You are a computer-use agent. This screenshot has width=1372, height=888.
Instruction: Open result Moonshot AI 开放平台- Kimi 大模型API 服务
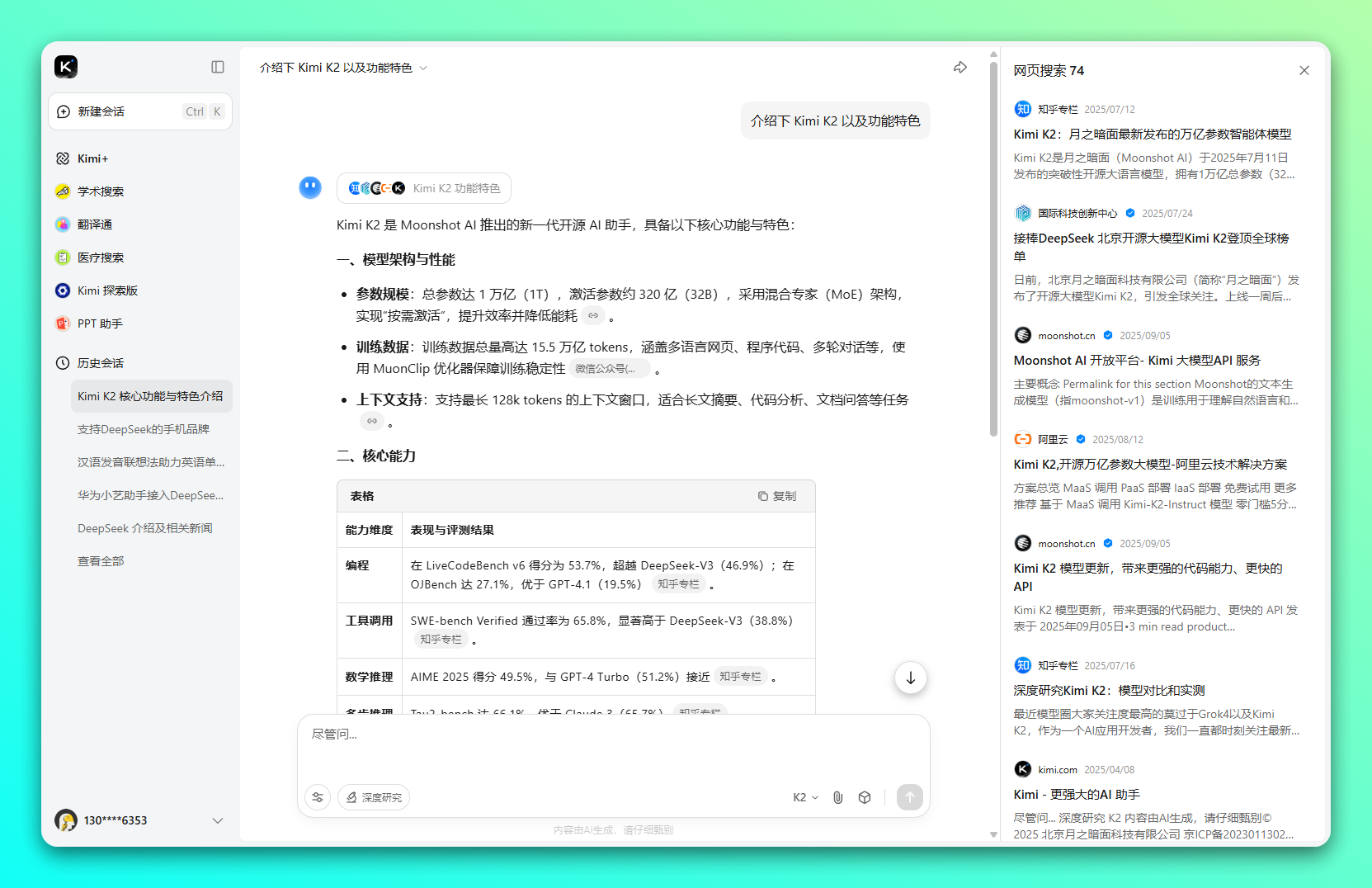pyautogui.click(x=1137, y=361)
